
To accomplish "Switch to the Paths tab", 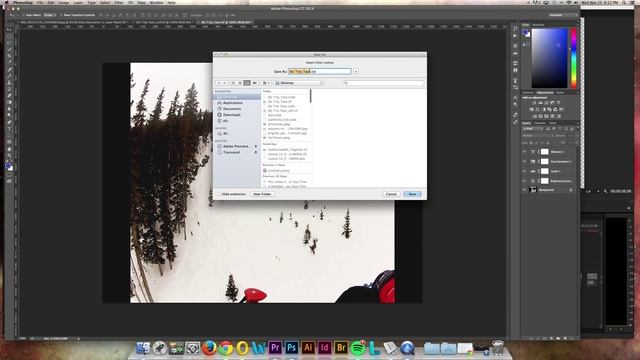I will [x=552, y=123].
